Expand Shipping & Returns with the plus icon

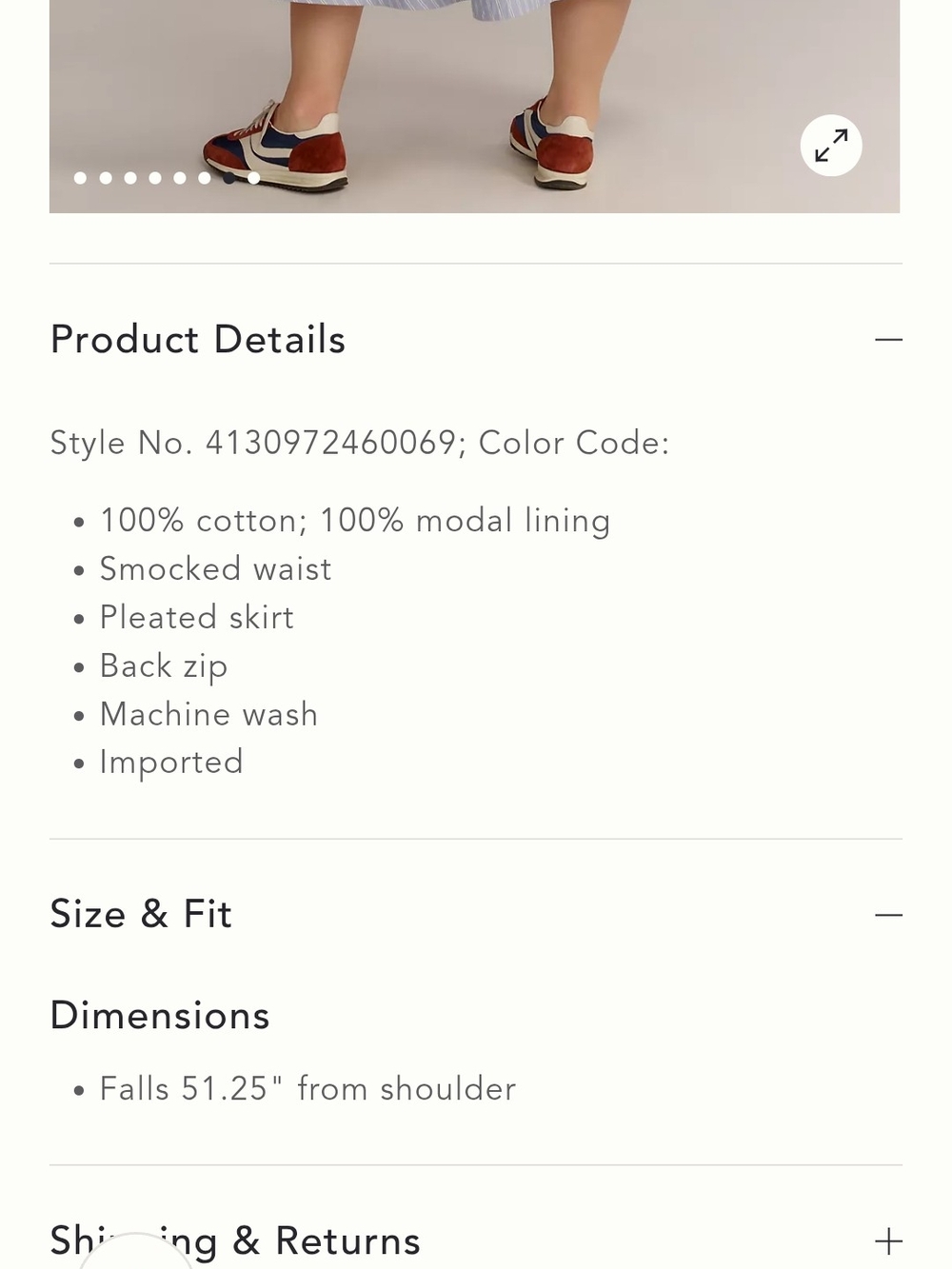tap(888, 1241)
